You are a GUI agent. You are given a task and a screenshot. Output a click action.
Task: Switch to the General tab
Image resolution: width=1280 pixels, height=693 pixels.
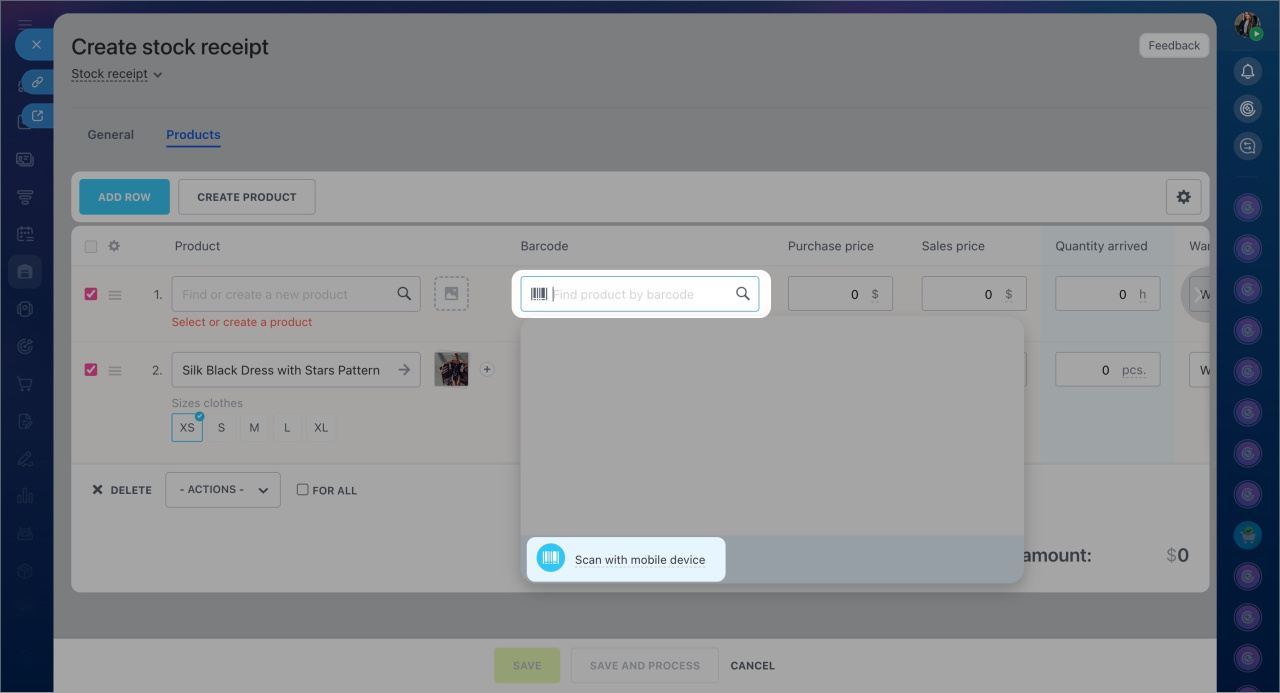(110, 135)
